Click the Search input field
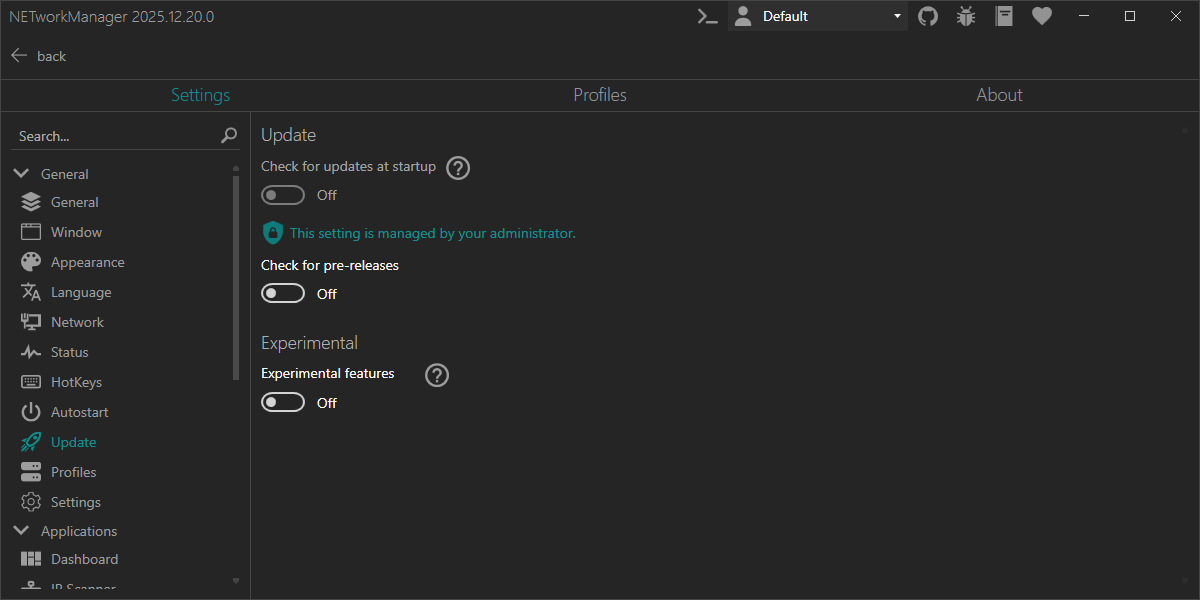 click(115, 136)
